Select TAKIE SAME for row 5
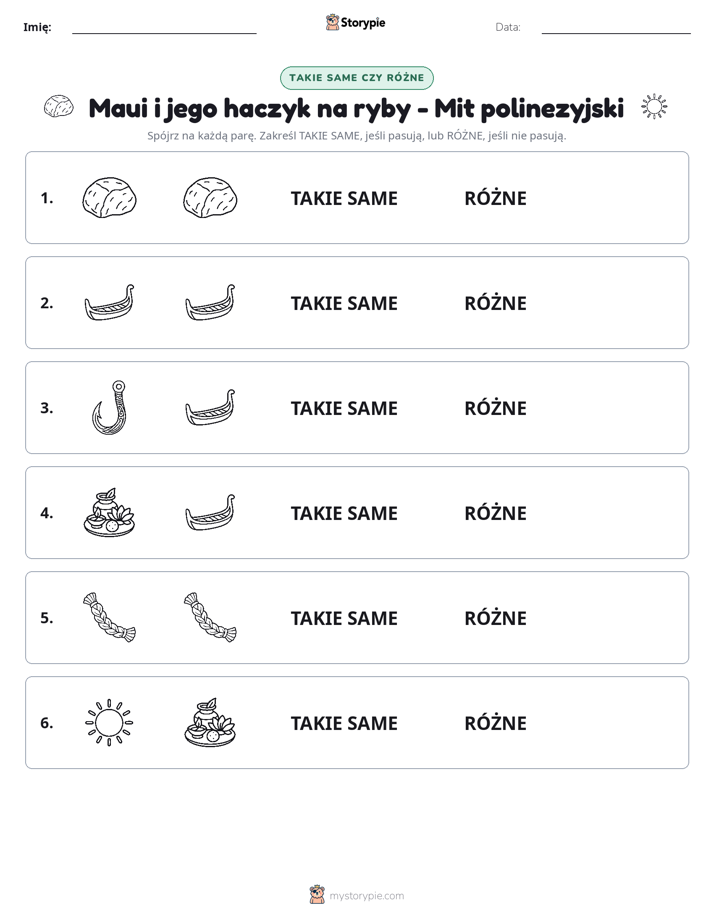 (x=344, y=618)
